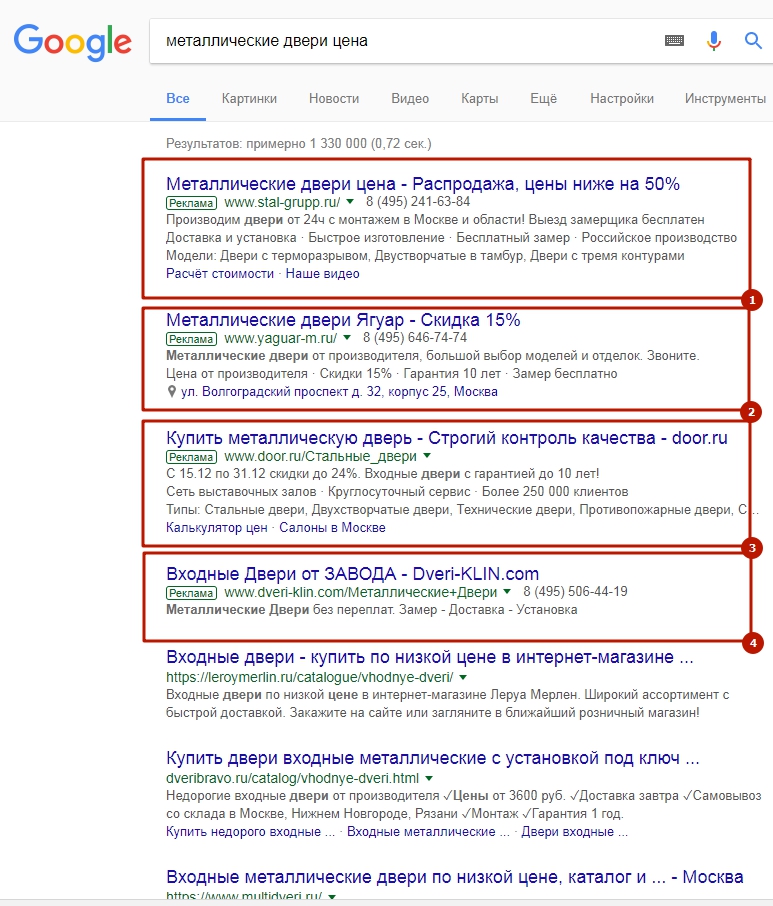This screenshot has height=906, width=773.
Task: Click 'Результатов: примерно 1 330 000' stats text
Action: (x=299, y=143)
